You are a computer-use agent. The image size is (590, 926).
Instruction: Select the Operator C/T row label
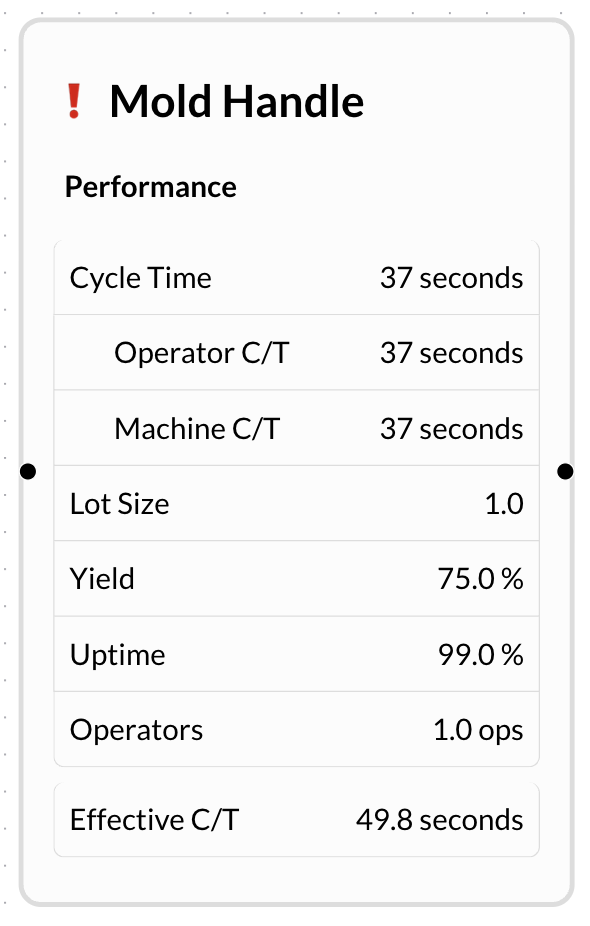pos(201,353)
